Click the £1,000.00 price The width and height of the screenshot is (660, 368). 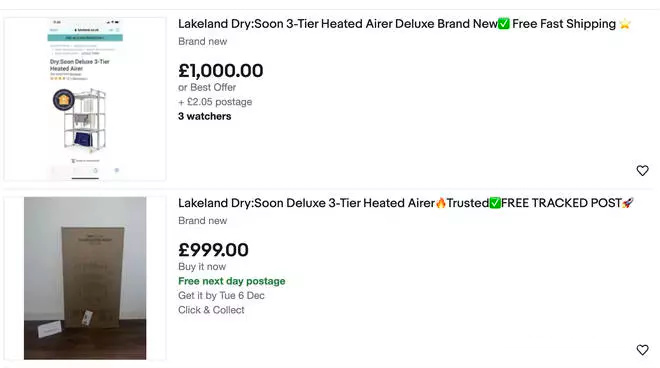coord(221,71)
